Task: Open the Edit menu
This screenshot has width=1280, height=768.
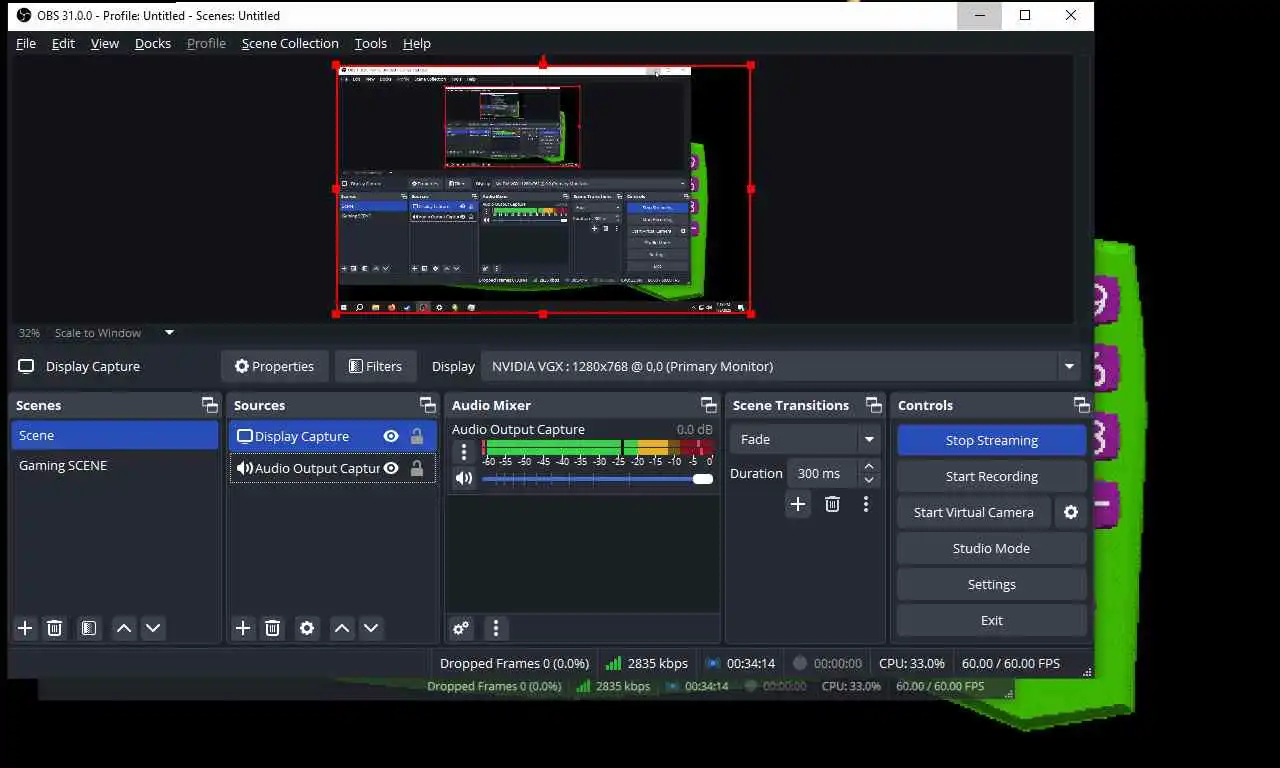Action: 63,43
